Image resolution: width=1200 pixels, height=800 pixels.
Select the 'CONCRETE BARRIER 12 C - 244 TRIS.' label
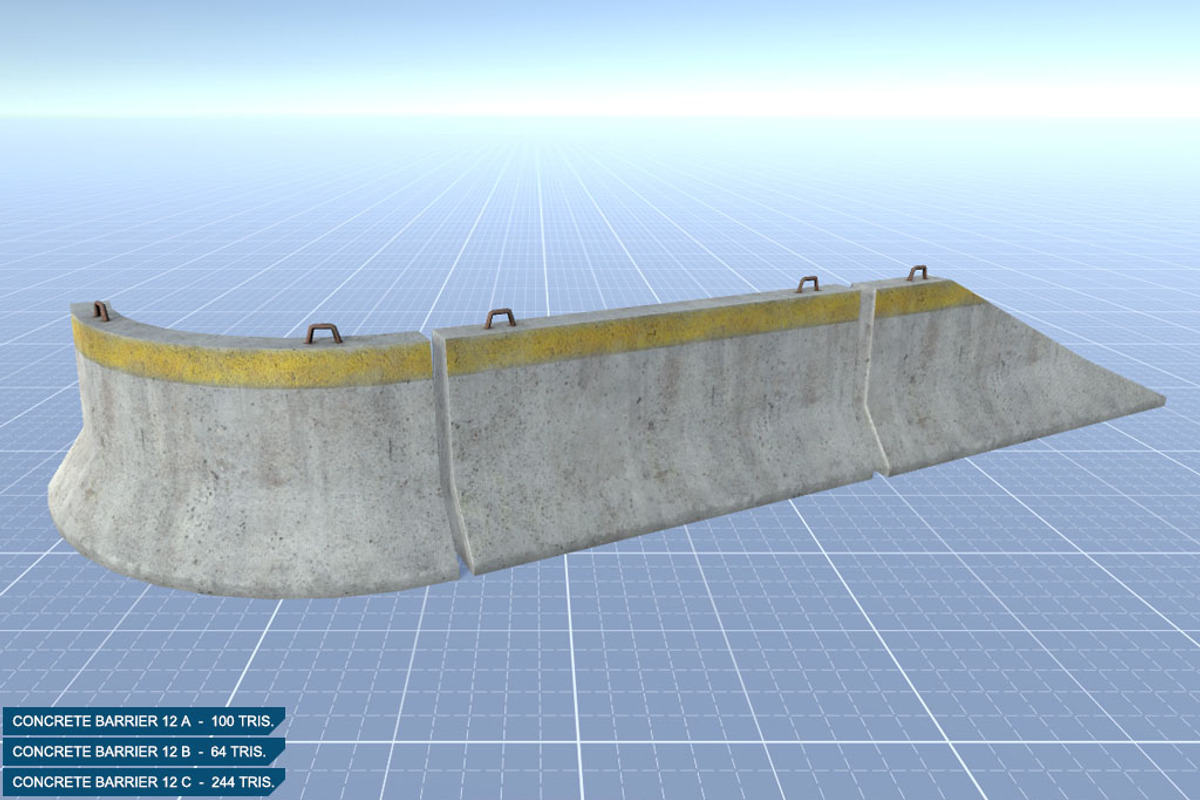pos(144,782)
